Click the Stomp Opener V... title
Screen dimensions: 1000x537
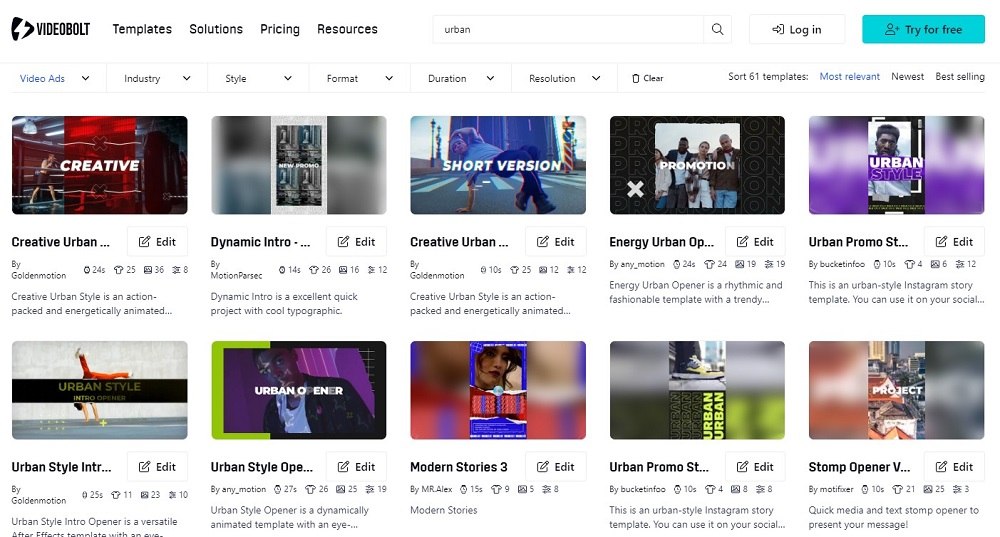[x=859, y=467]
